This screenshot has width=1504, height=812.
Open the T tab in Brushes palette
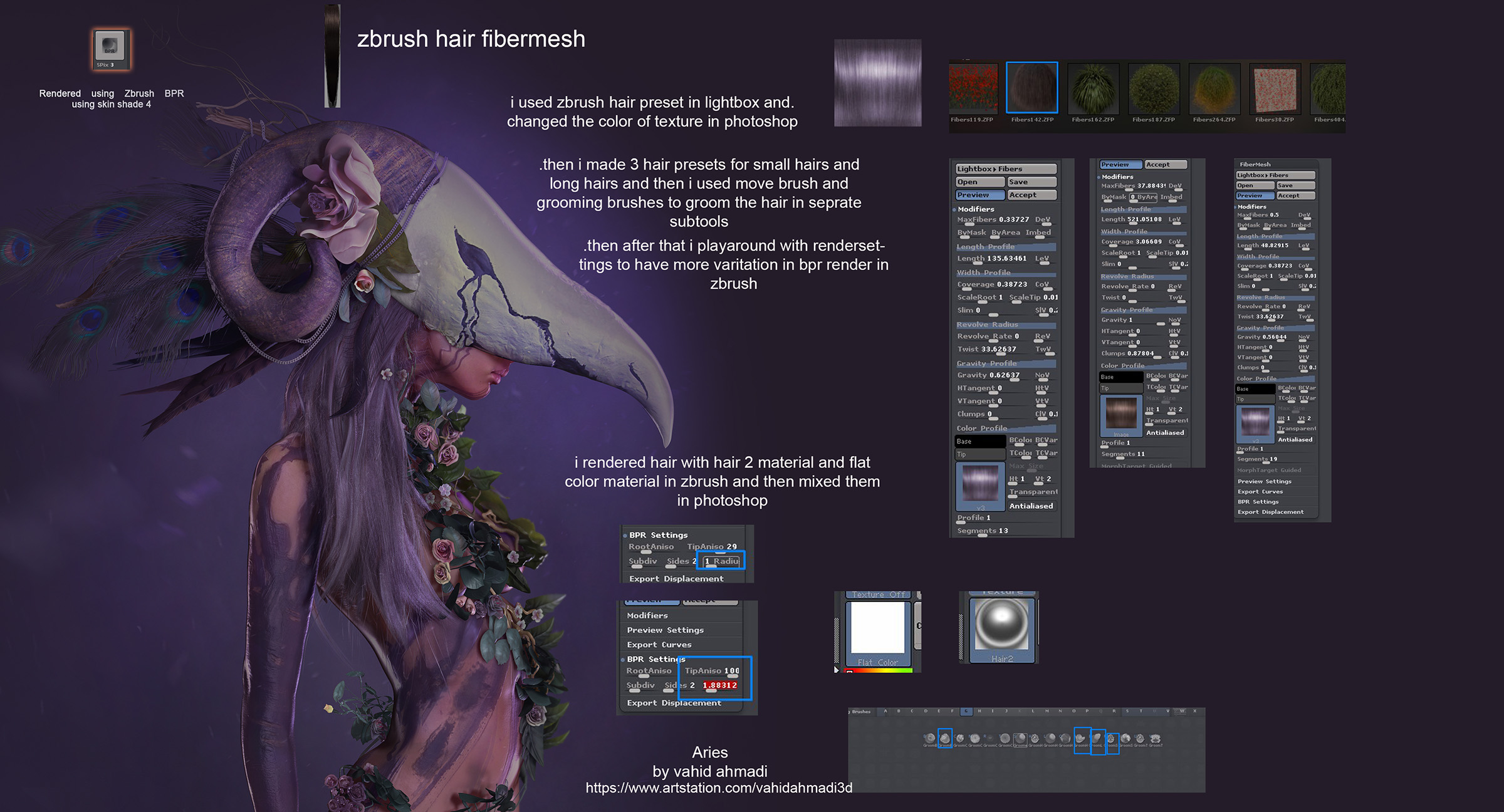[1141, 711]
